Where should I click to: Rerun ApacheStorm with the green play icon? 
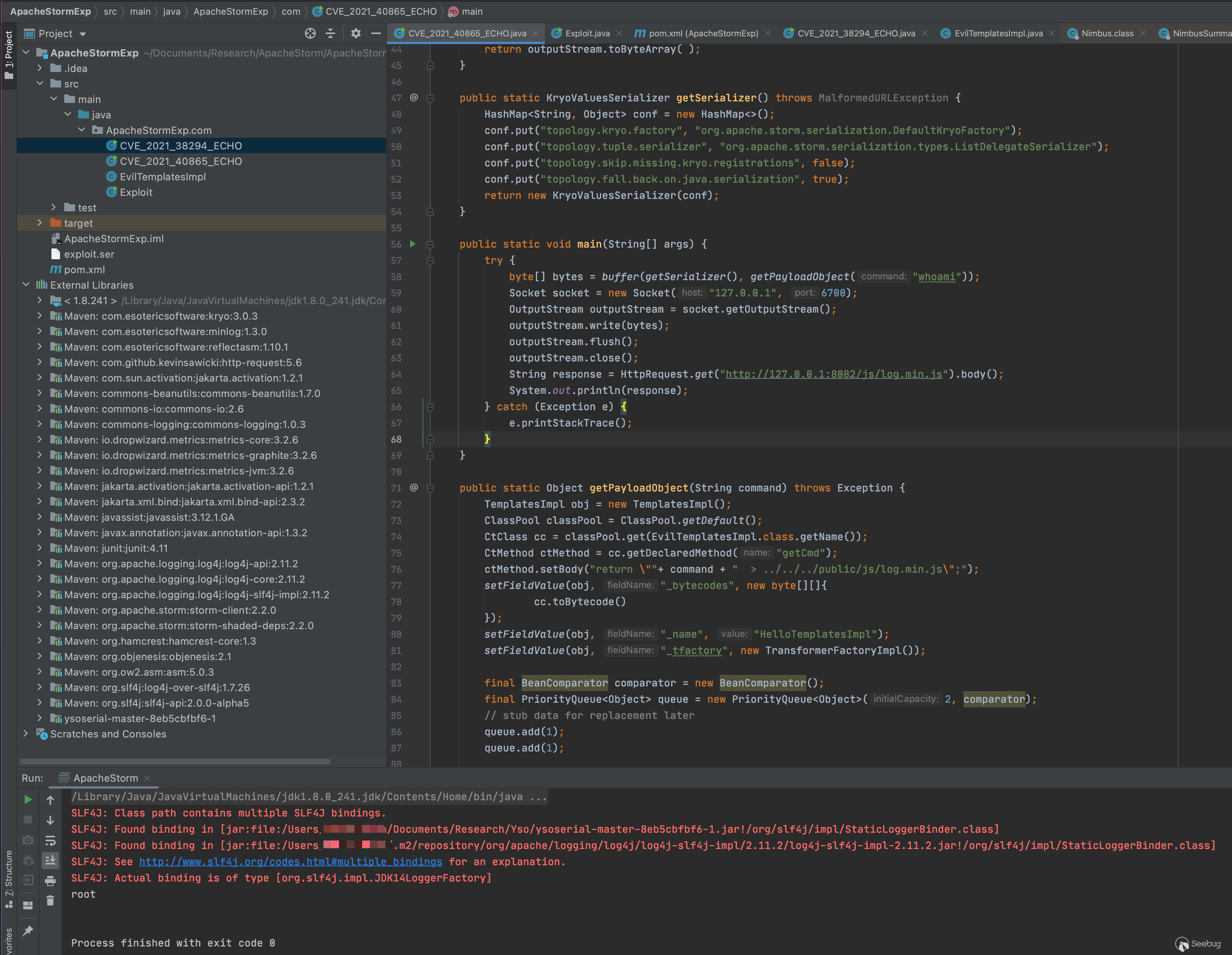(x=27, y=799)
